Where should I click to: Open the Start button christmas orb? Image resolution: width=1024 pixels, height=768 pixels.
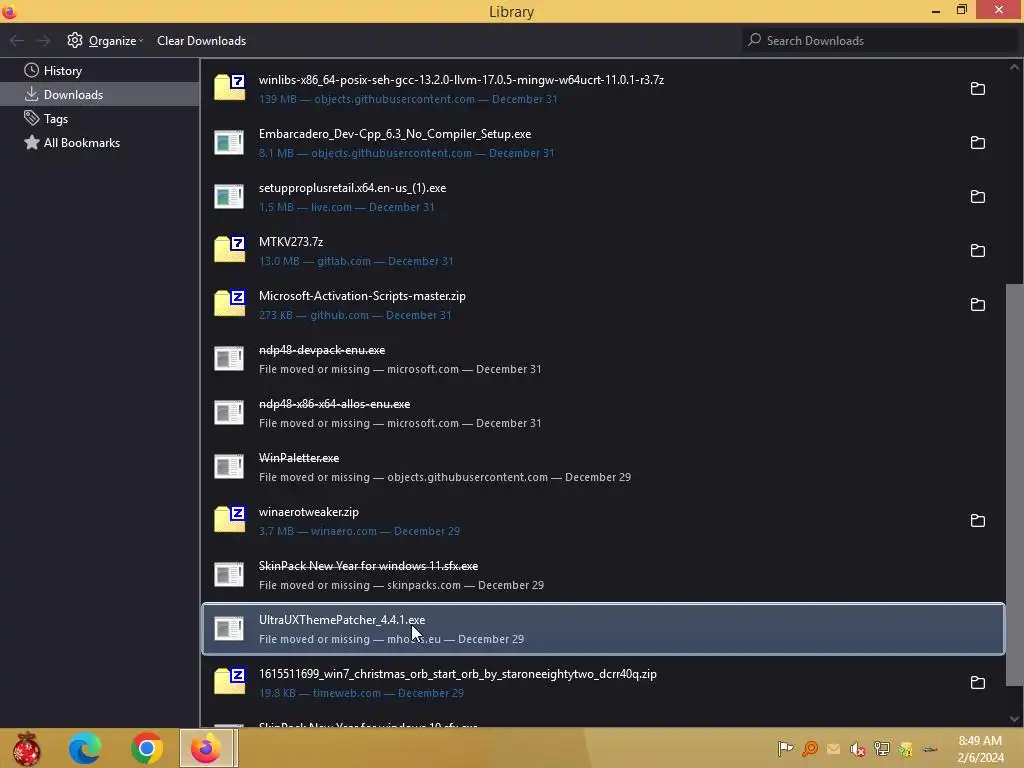pyautogui.click(x=27, y=748)
